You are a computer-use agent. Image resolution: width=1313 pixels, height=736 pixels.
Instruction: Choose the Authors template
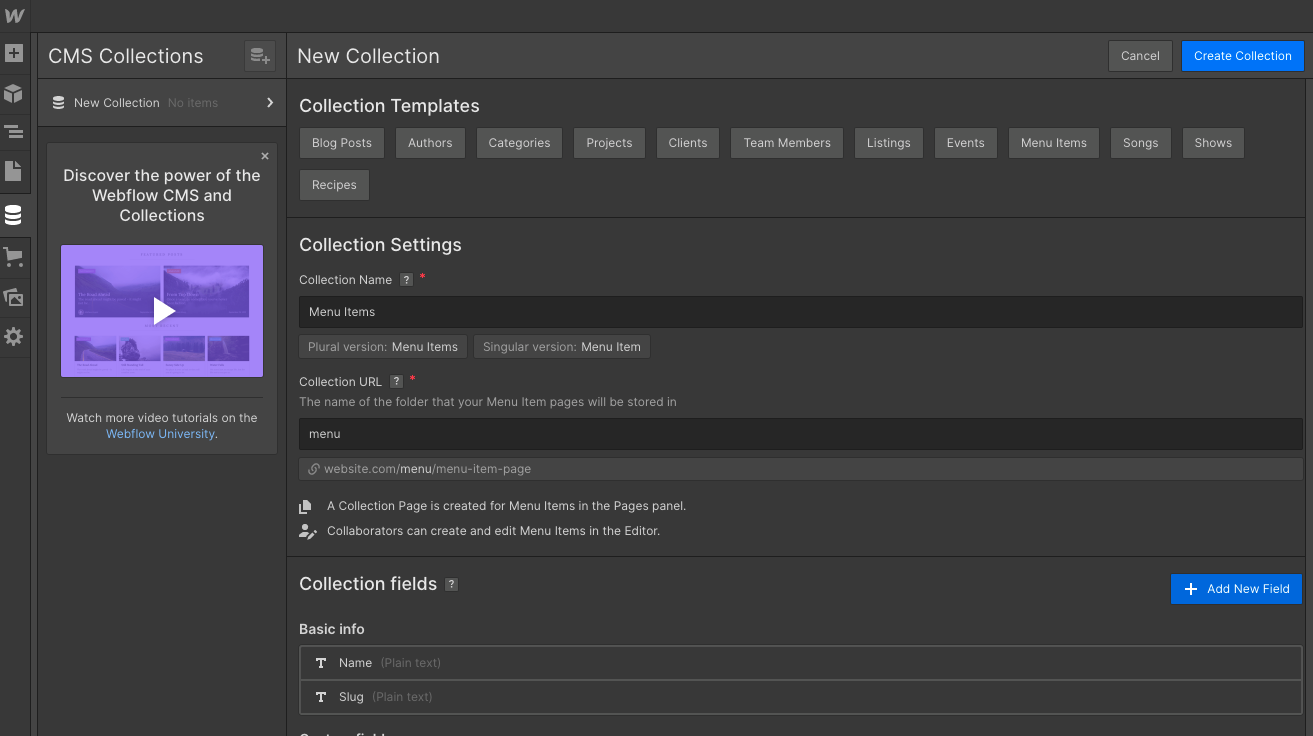coord(430,143)
